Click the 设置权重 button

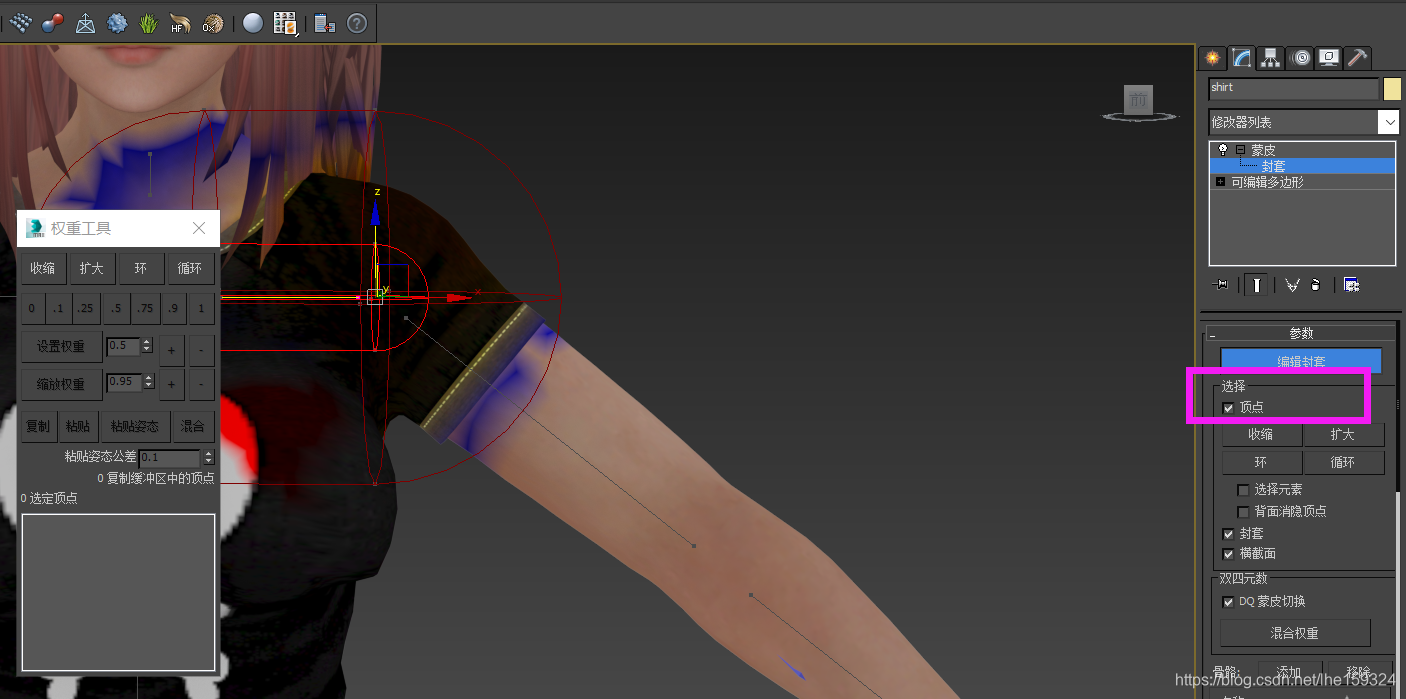click(61, 347)
